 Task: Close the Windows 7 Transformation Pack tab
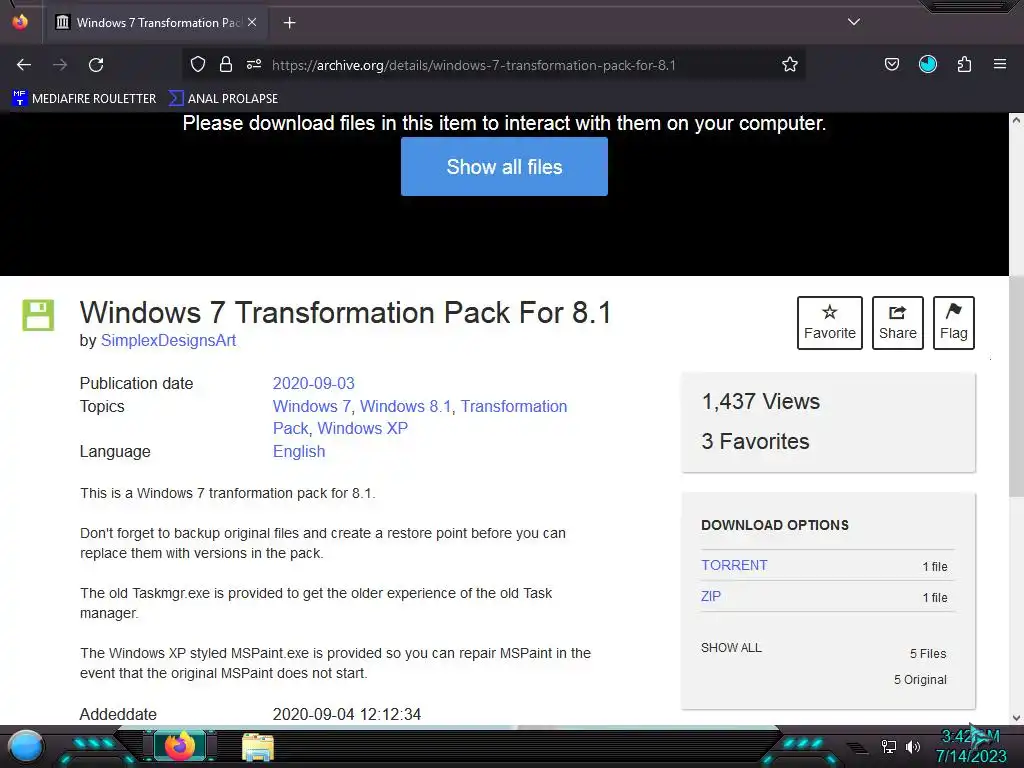(x=252, y=22)
